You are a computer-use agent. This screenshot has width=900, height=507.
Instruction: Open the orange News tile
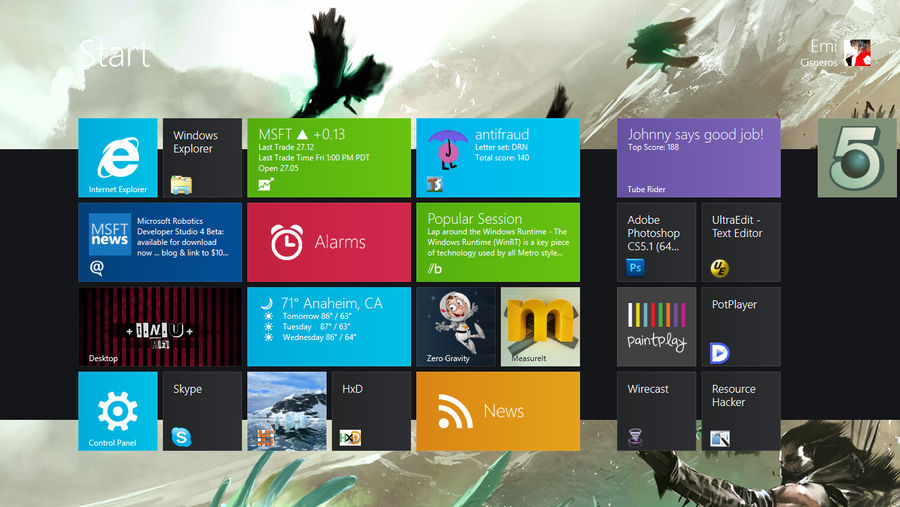498,411
